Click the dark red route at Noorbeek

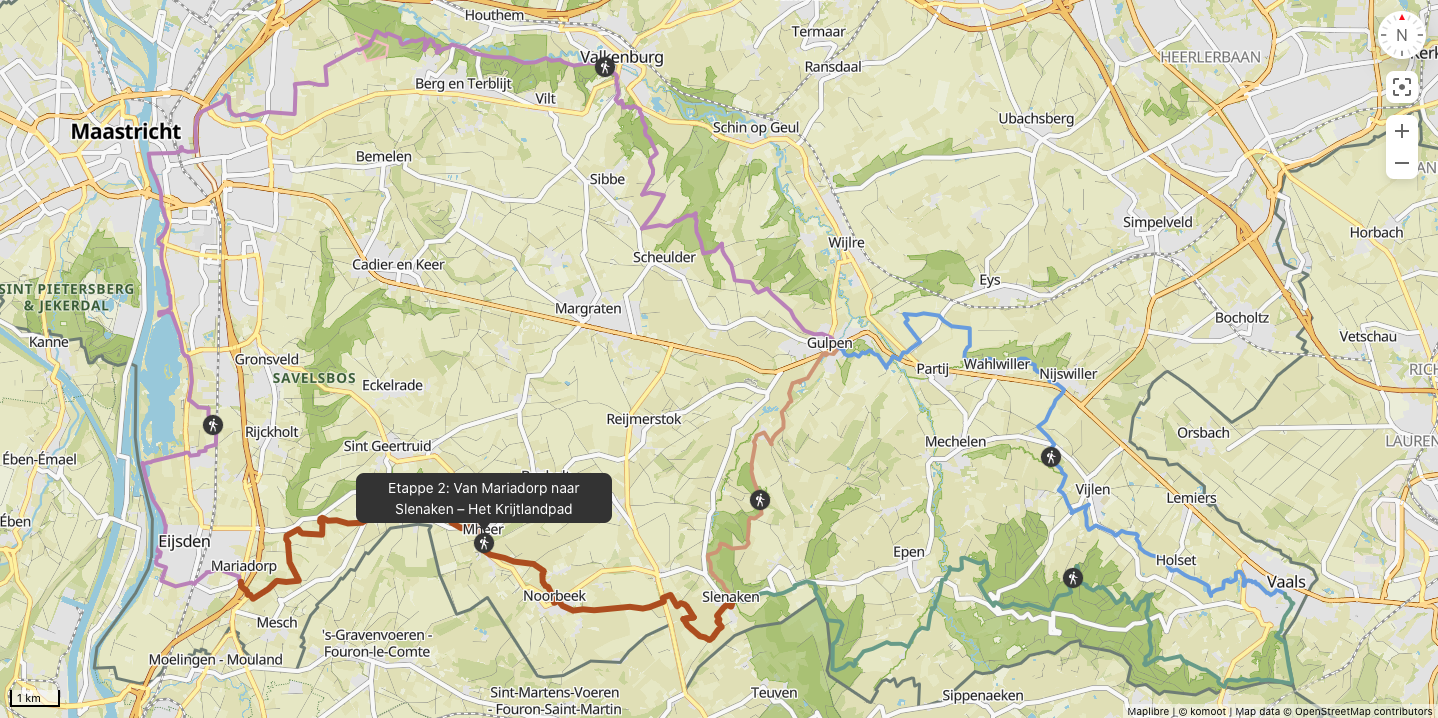click(560, 604)
